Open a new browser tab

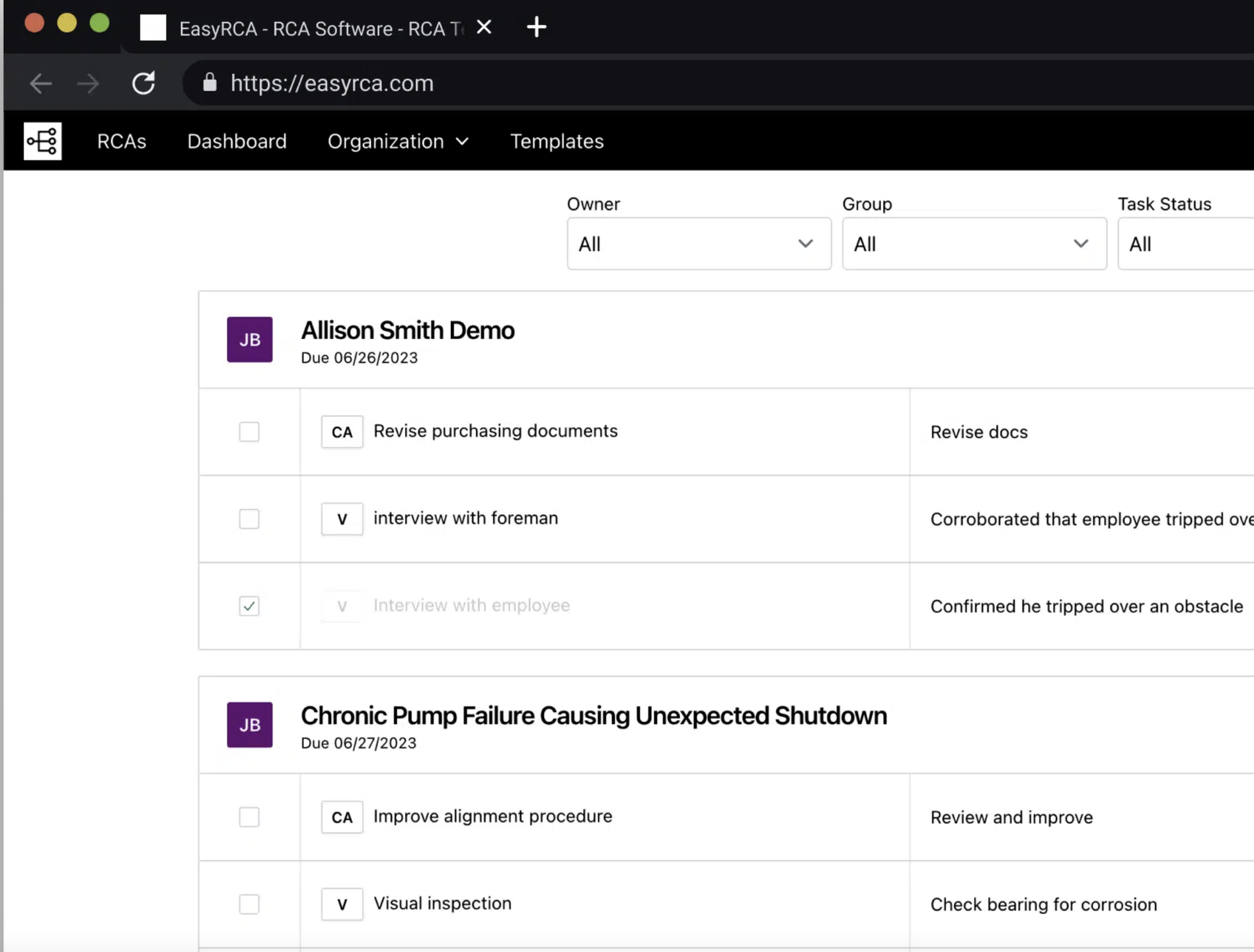click(x=536, y=27)
